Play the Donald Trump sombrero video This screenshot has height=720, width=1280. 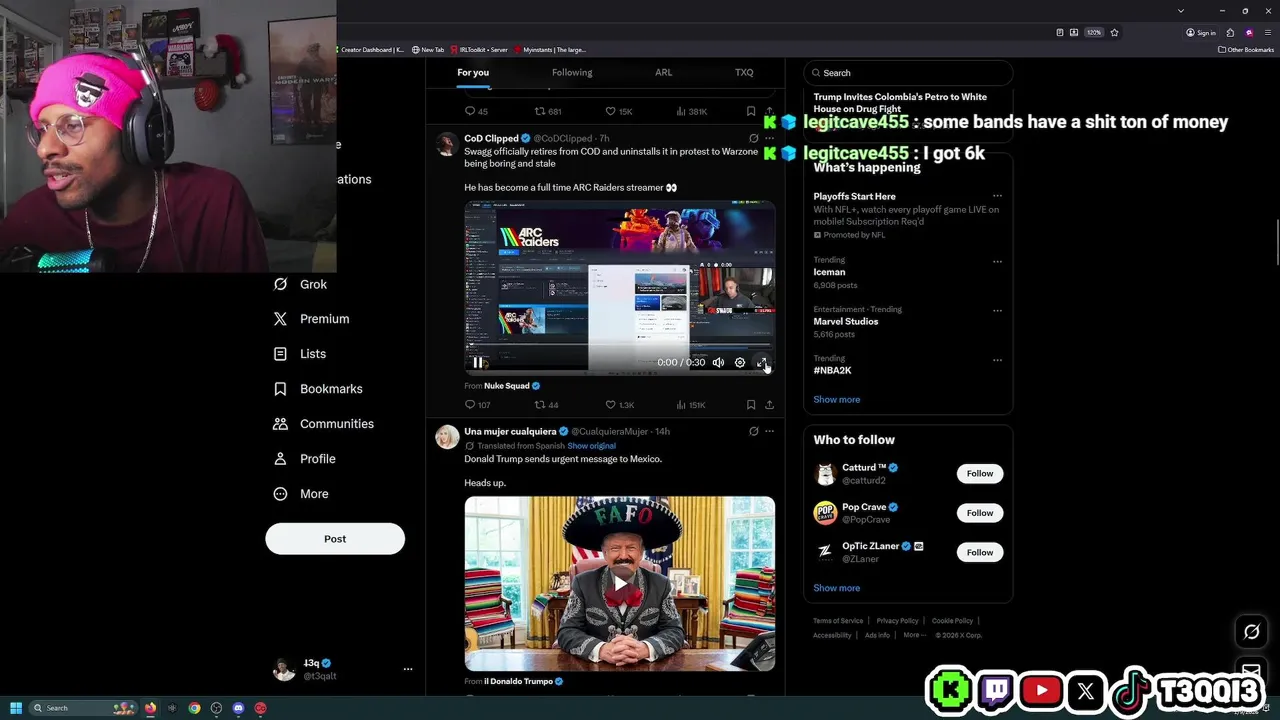point(620,584)
